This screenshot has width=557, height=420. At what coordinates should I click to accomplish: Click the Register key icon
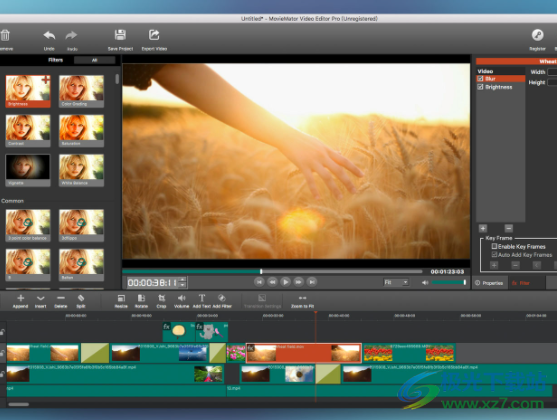537,35
